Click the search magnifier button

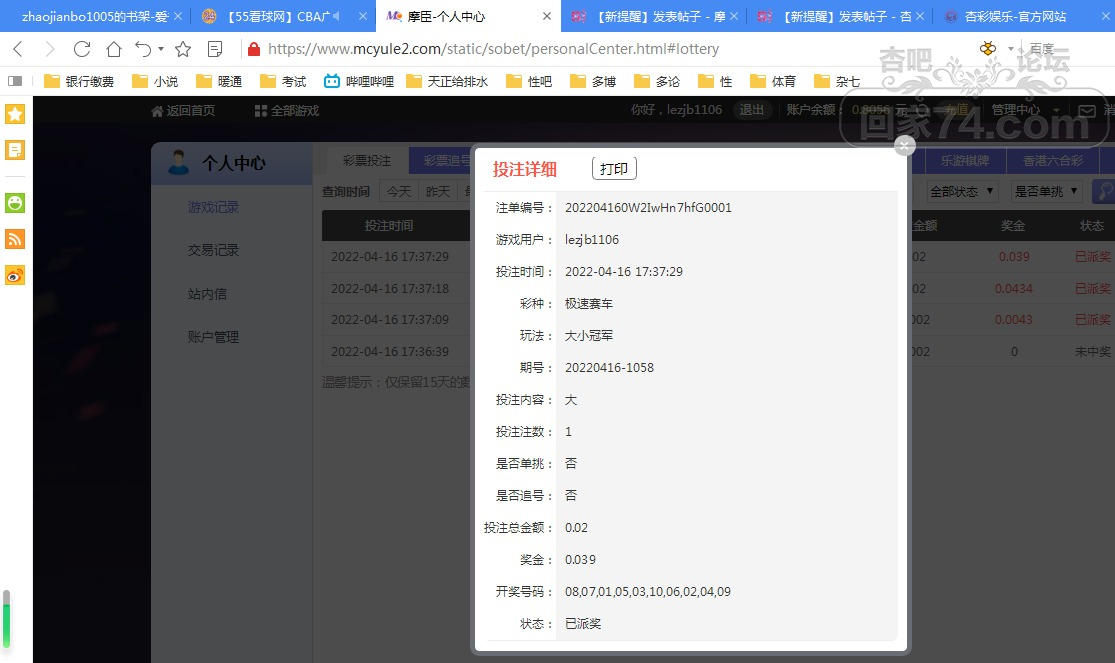pyautogui.click(x=1104, y=191)
